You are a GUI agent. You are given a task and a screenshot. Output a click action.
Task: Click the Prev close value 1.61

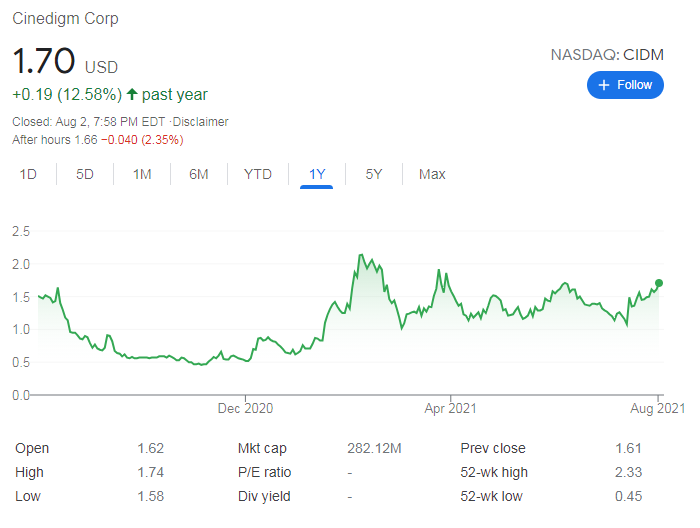[x=628, y=448]
